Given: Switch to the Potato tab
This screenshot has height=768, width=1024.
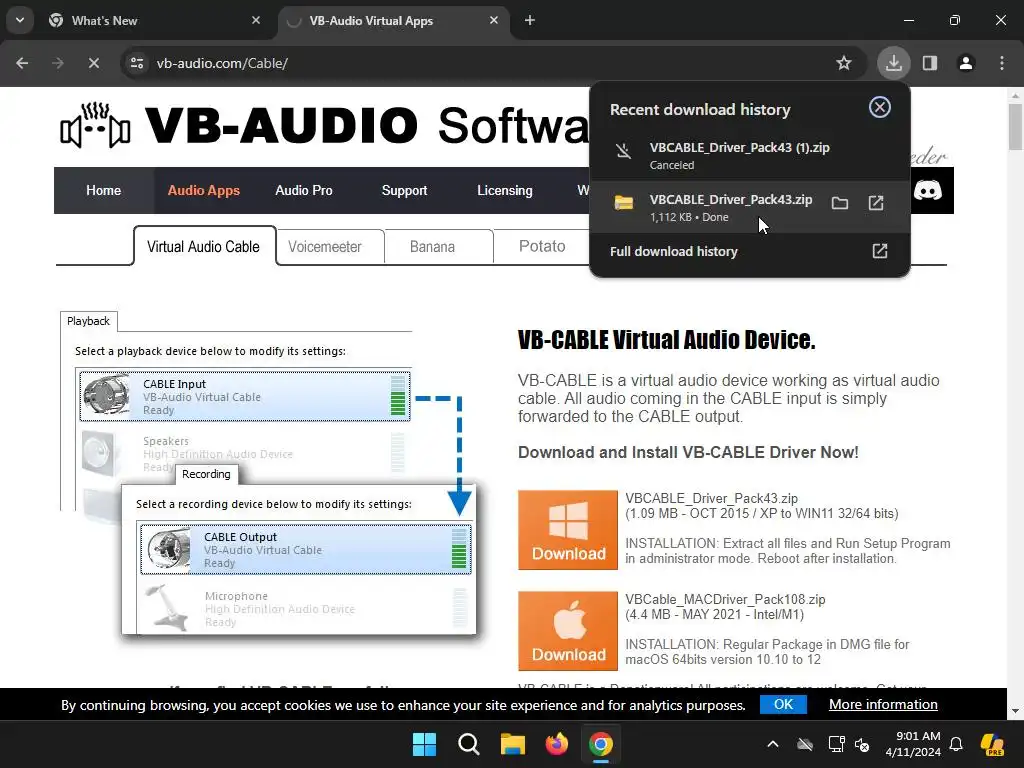Looking at the screenshot, I should click(x=542, y=246).
